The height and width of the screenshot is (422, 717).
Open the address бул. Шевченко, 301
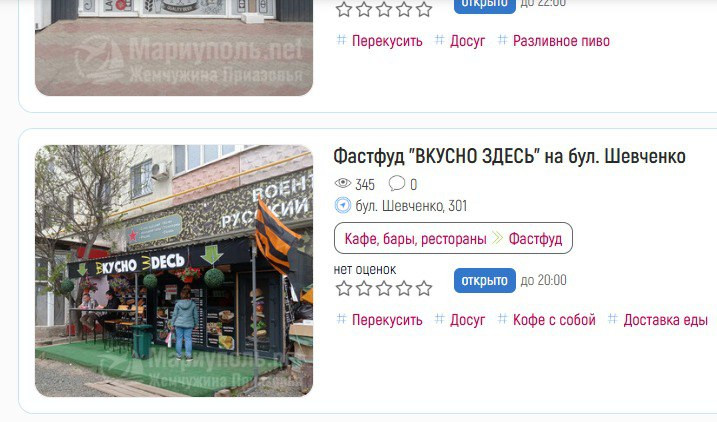tap(411, 206)
